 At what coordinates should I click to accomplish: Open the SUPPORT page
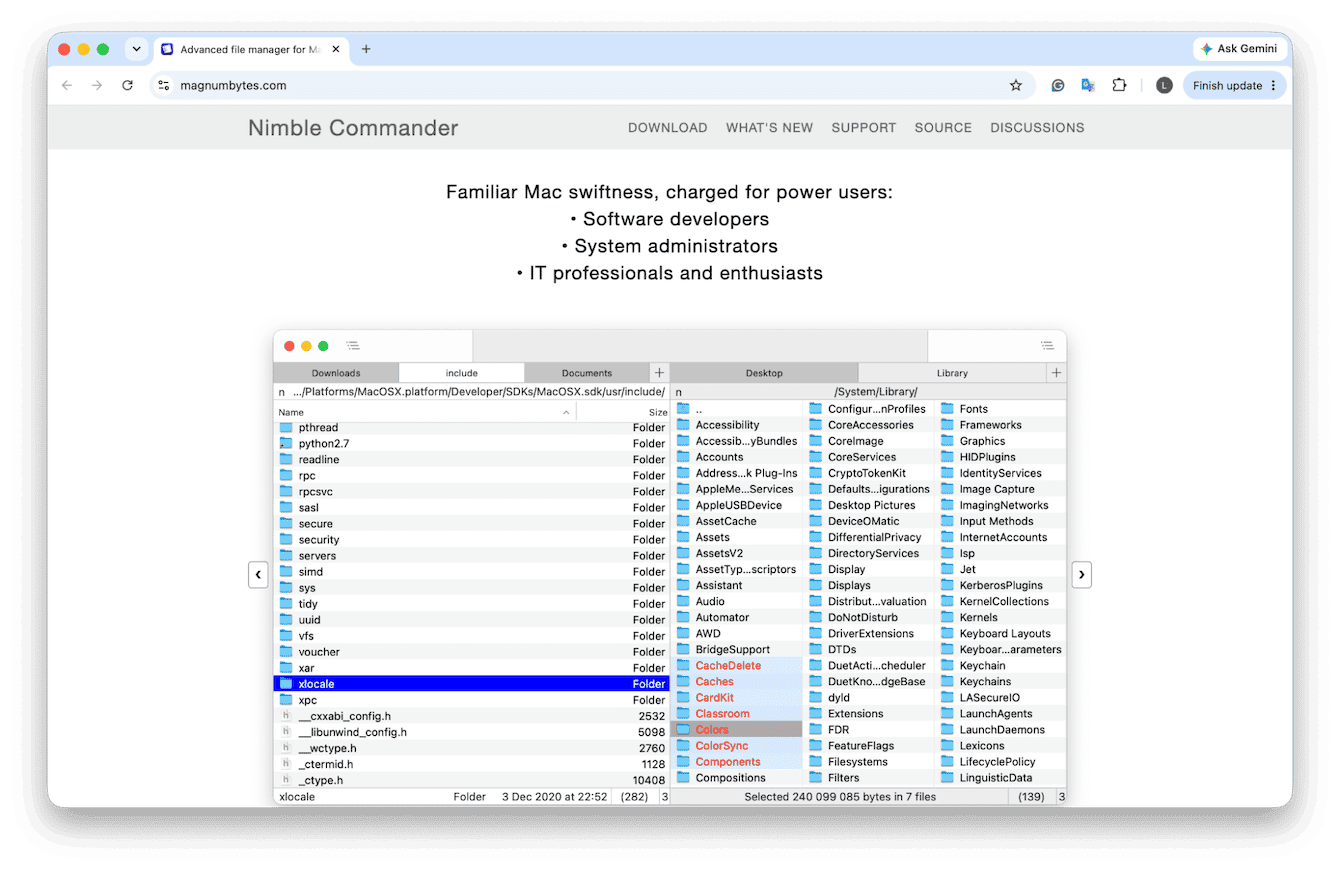point(864,128)
